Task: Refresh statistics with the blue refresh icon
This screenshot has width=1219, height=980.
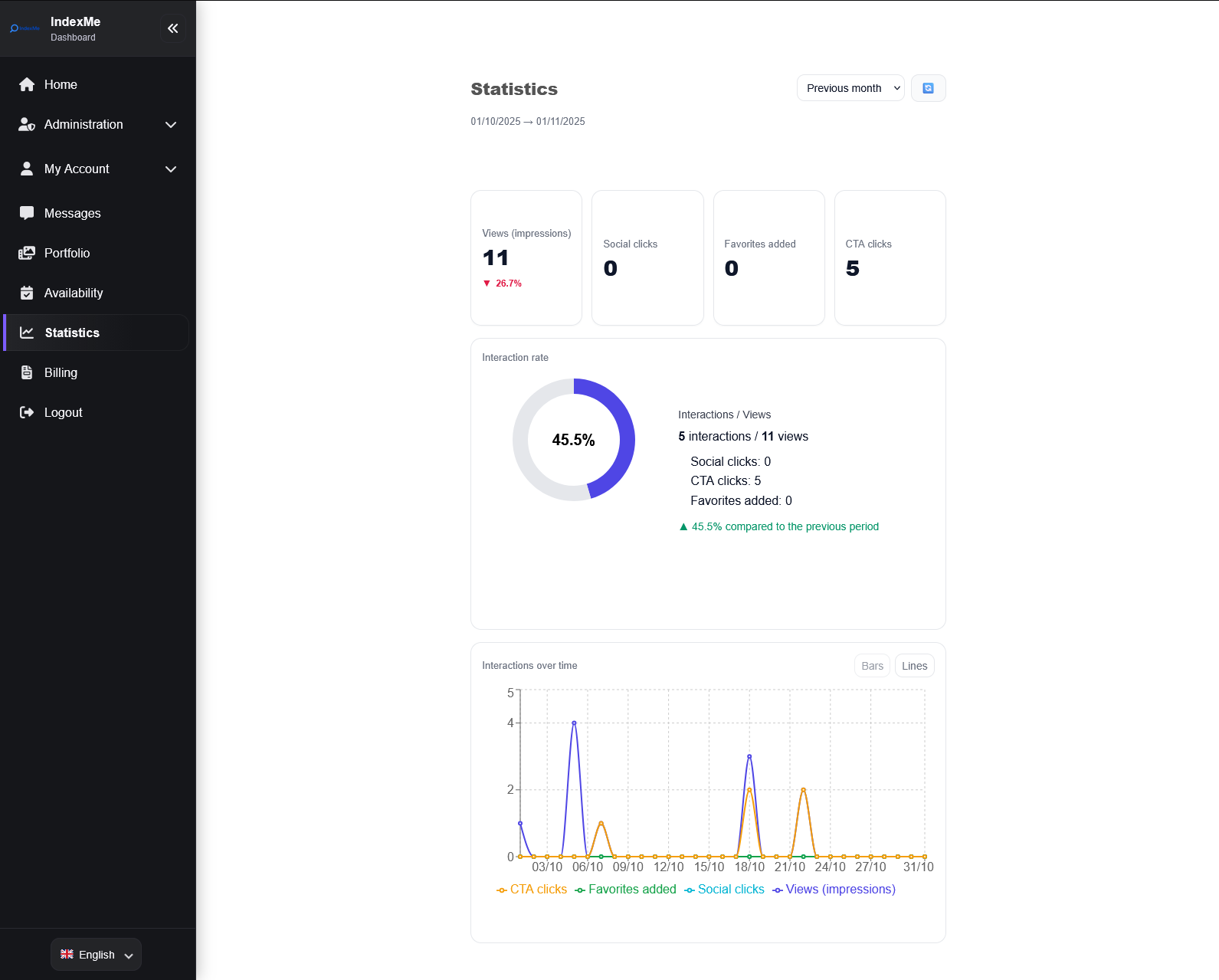Action: [x=928, y=88]
